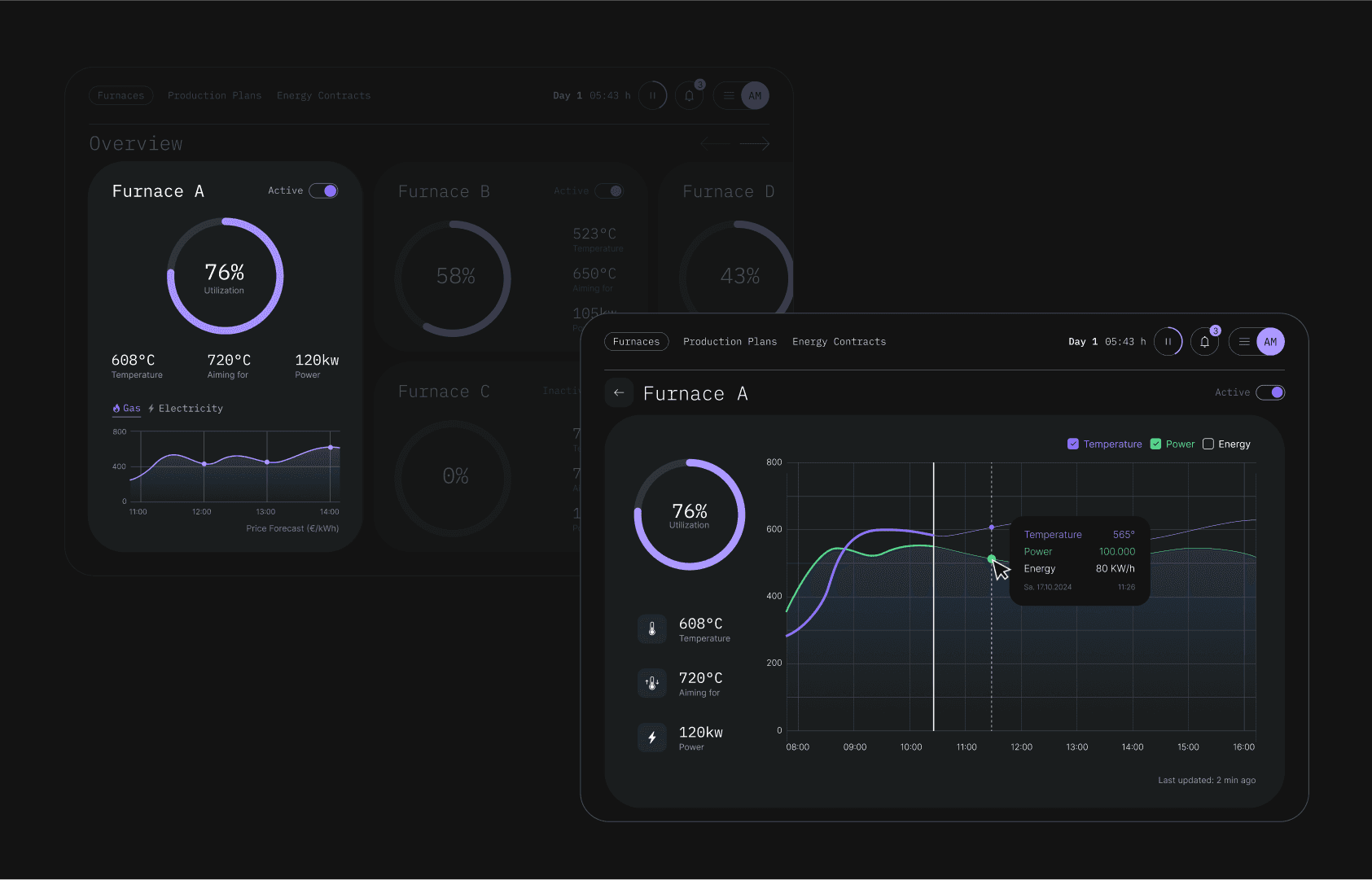Toggle Active switch on Furnace A overview card

(323, 190)
